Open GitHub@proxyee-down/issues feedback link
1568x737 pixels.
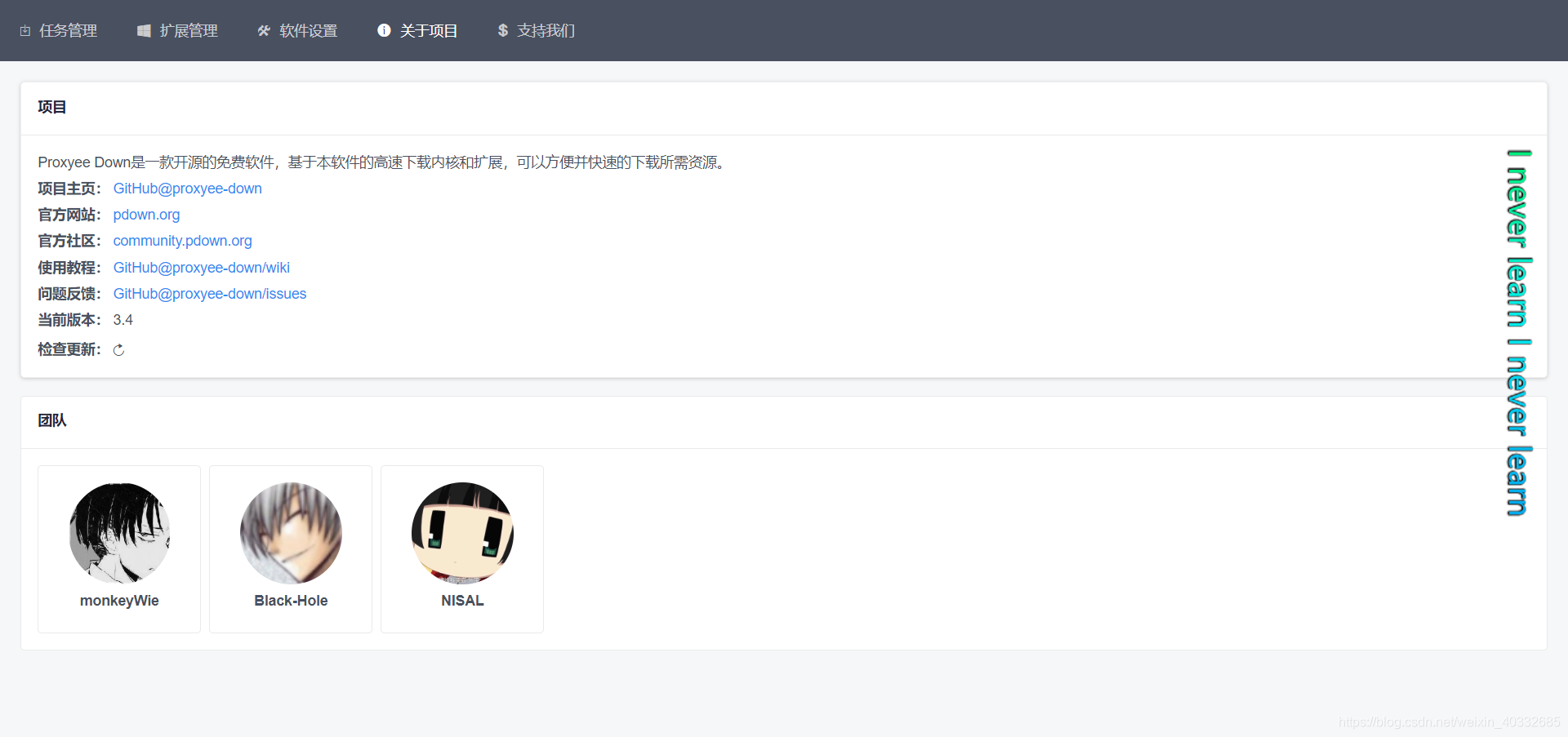click(x=210, y=294)
